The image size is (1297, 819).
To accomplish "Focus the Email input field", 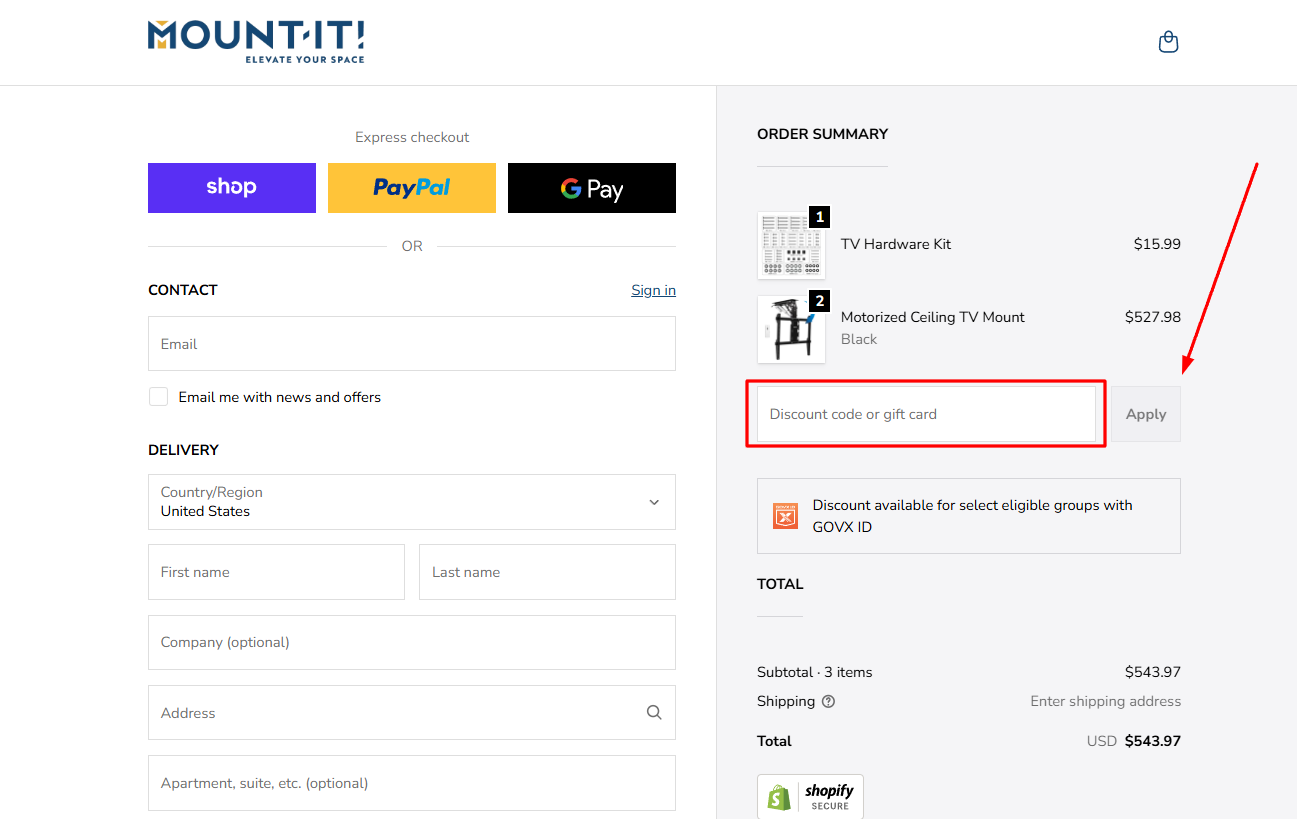I will pyautogui.click(x=412, y=344).
